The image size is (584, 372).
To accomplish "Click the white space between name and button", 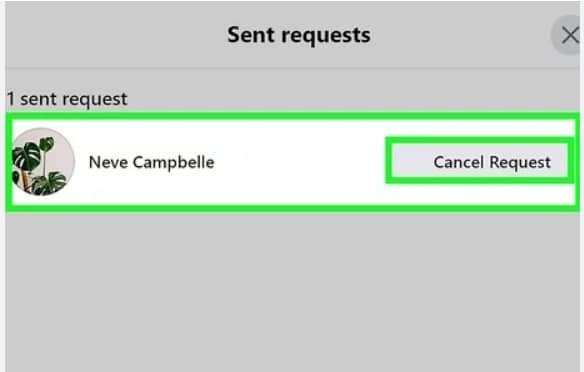I will click(x=300, y=162).
